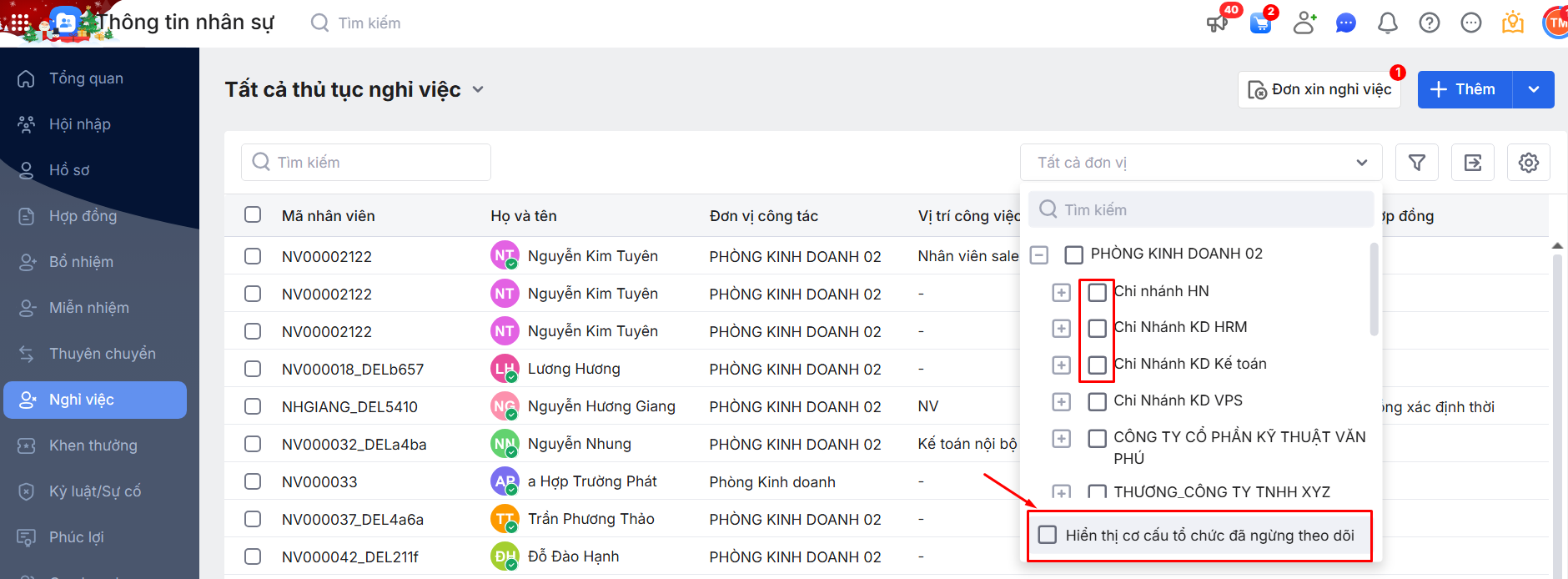Open dropdown arrow next to Thêm button
Image resolution: width=1568 pixels, height=579 pixels.
pos(1534,89)
